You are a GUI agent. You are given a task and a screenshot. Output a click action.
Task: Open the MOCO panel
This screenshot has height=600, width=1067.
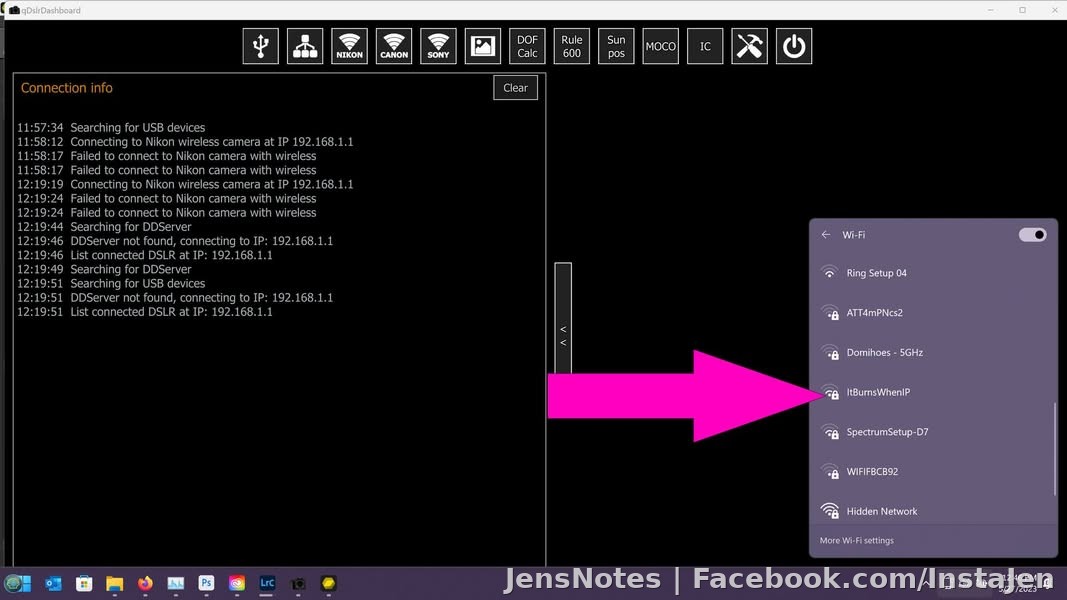tap(661, 46)
